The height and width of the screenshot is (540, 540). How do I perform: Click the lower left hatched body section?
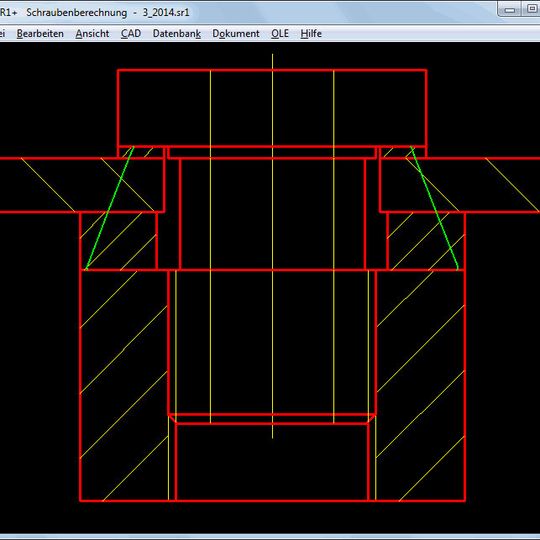point(124,385)
